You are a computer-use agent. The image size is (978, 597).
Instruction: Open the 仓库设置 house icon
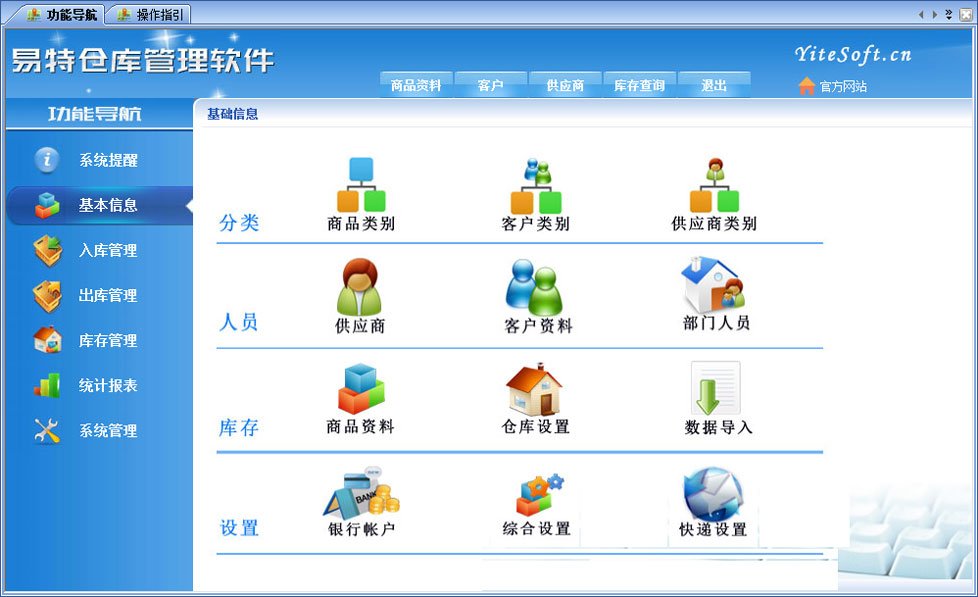[x=535, y=390]
